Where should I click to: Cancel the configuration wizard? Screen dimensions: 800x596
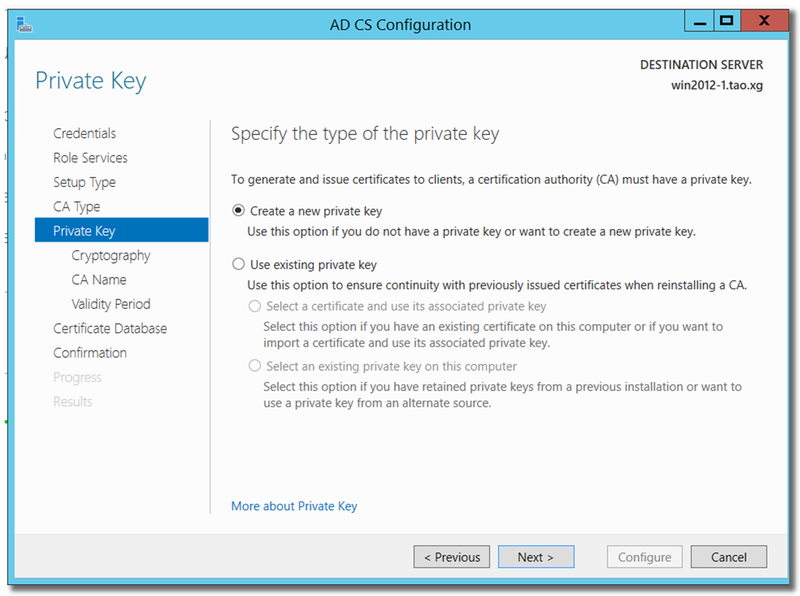(x=729, y=557)
